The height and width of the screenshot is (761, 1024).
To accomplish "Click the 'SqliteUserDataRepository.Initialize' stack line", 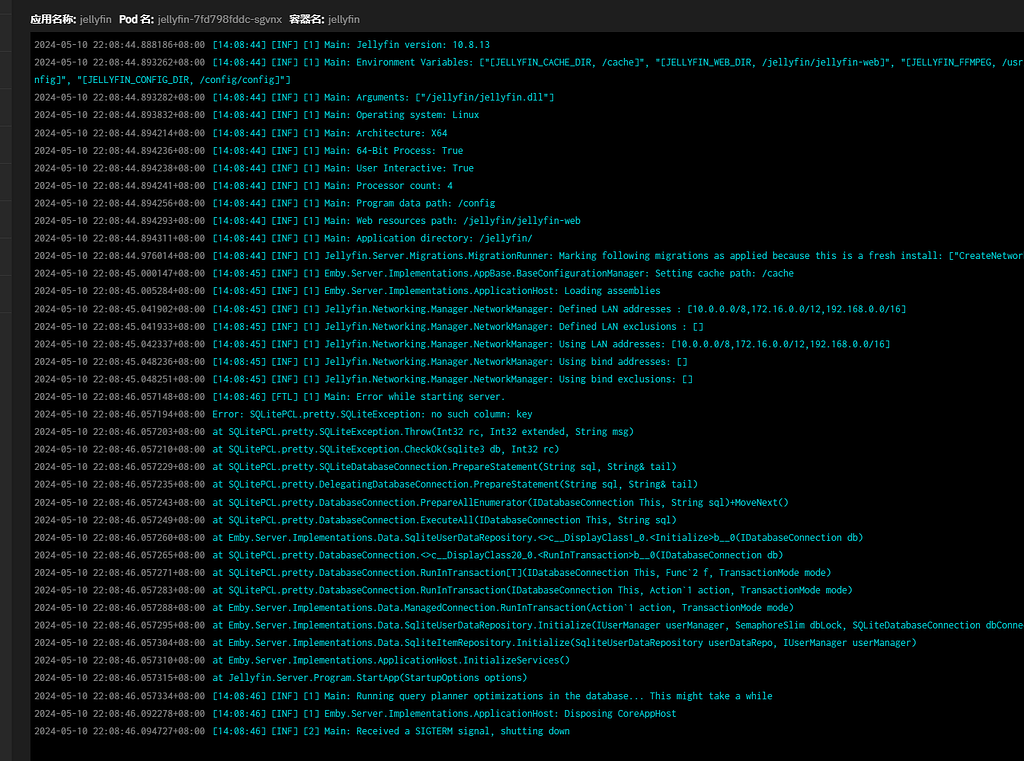I will tap(529, 626).
